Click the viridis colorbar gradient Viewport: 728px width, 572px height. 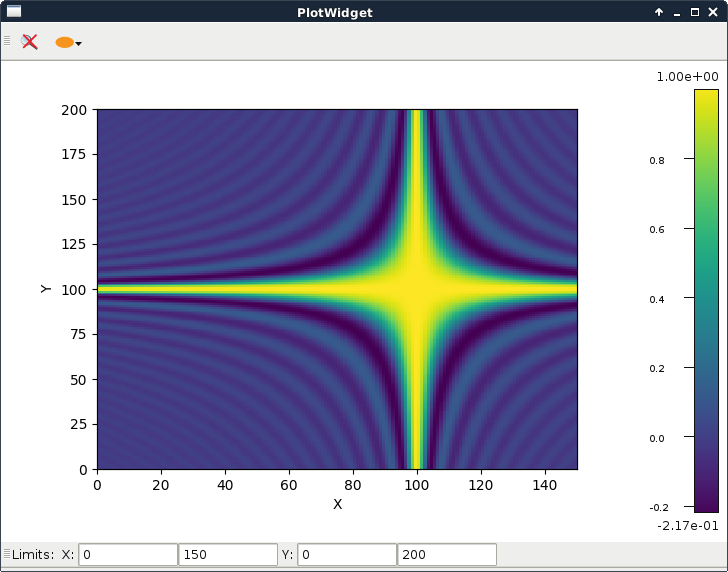(x=706, y=300)
